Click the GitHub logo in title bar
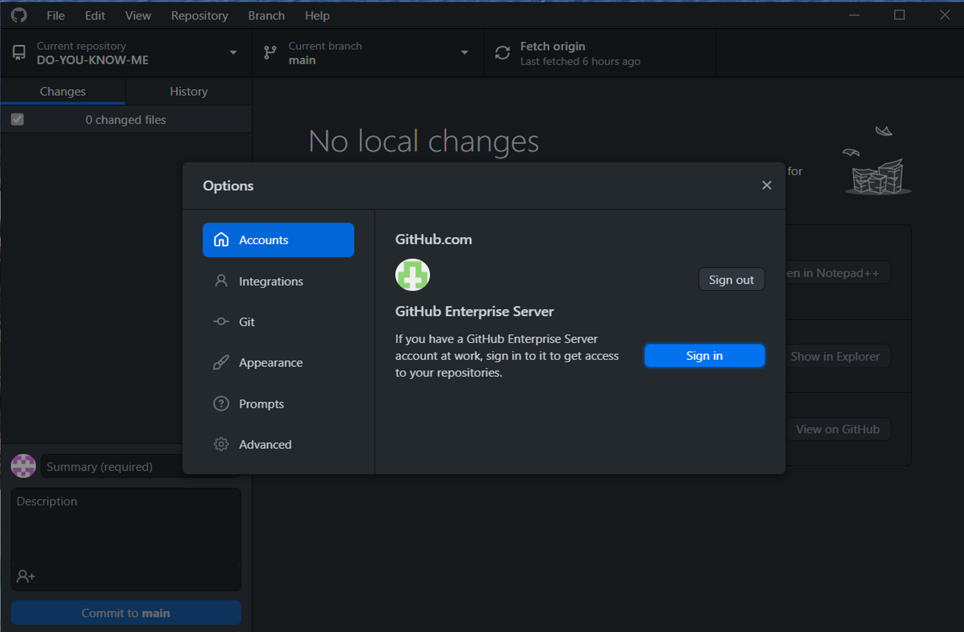 (19, 15)
